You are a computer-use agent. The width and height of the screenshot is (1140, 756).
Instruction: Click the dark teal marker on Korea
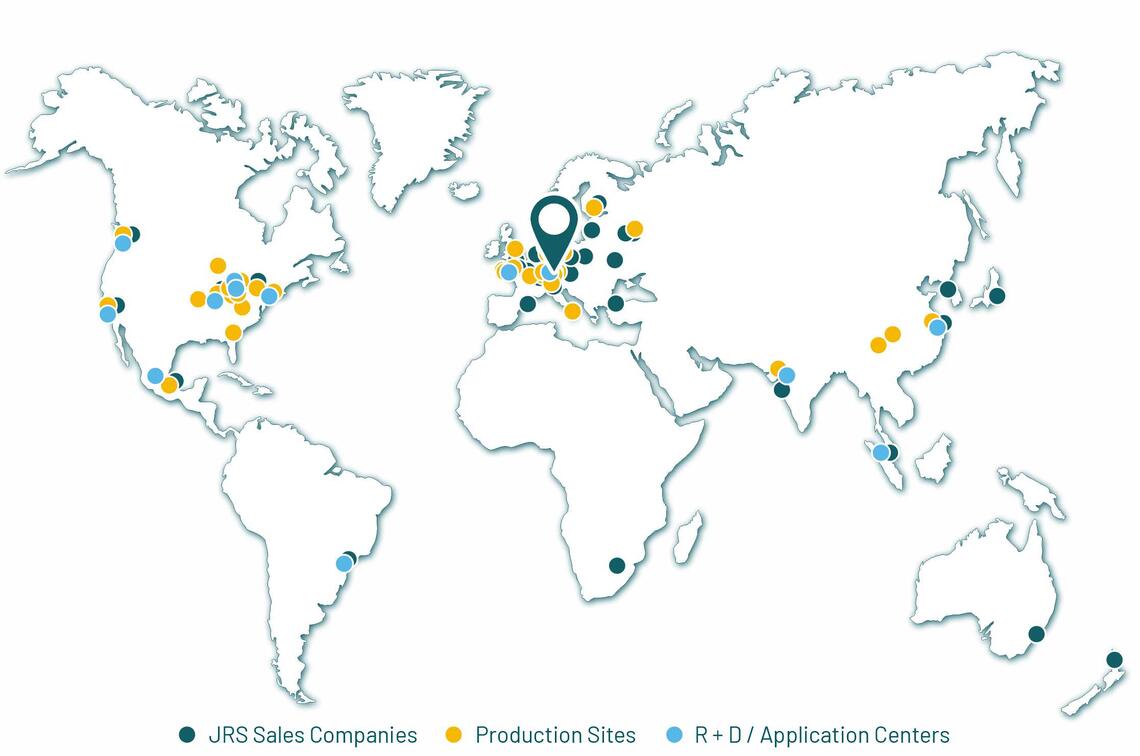pos(947,290)
